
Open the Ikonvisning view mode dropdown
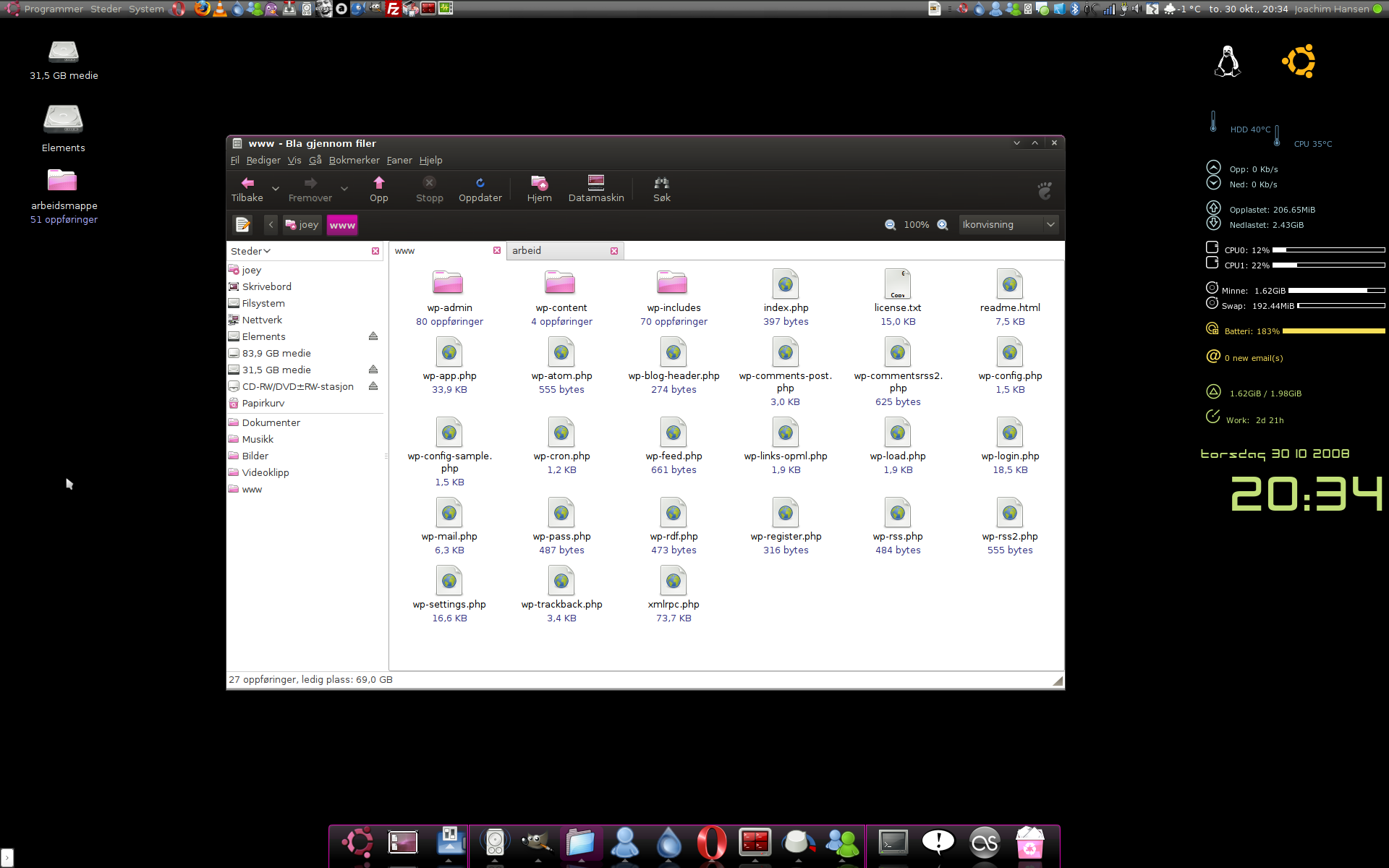point(1008,225)
